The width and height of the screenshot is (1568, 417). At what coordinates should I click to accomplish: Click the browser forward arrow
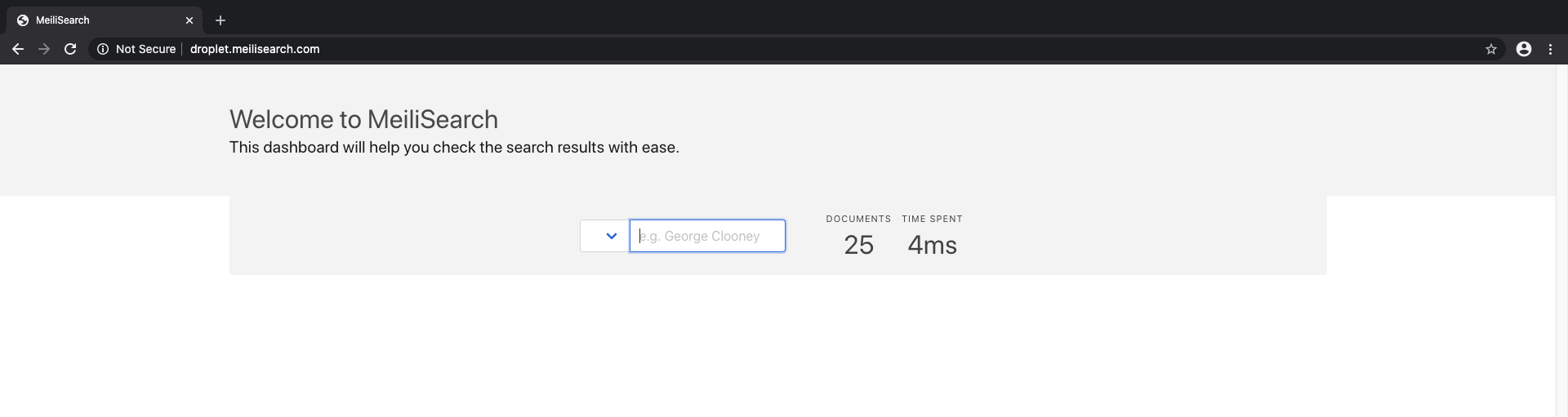(x=44, y=49)
